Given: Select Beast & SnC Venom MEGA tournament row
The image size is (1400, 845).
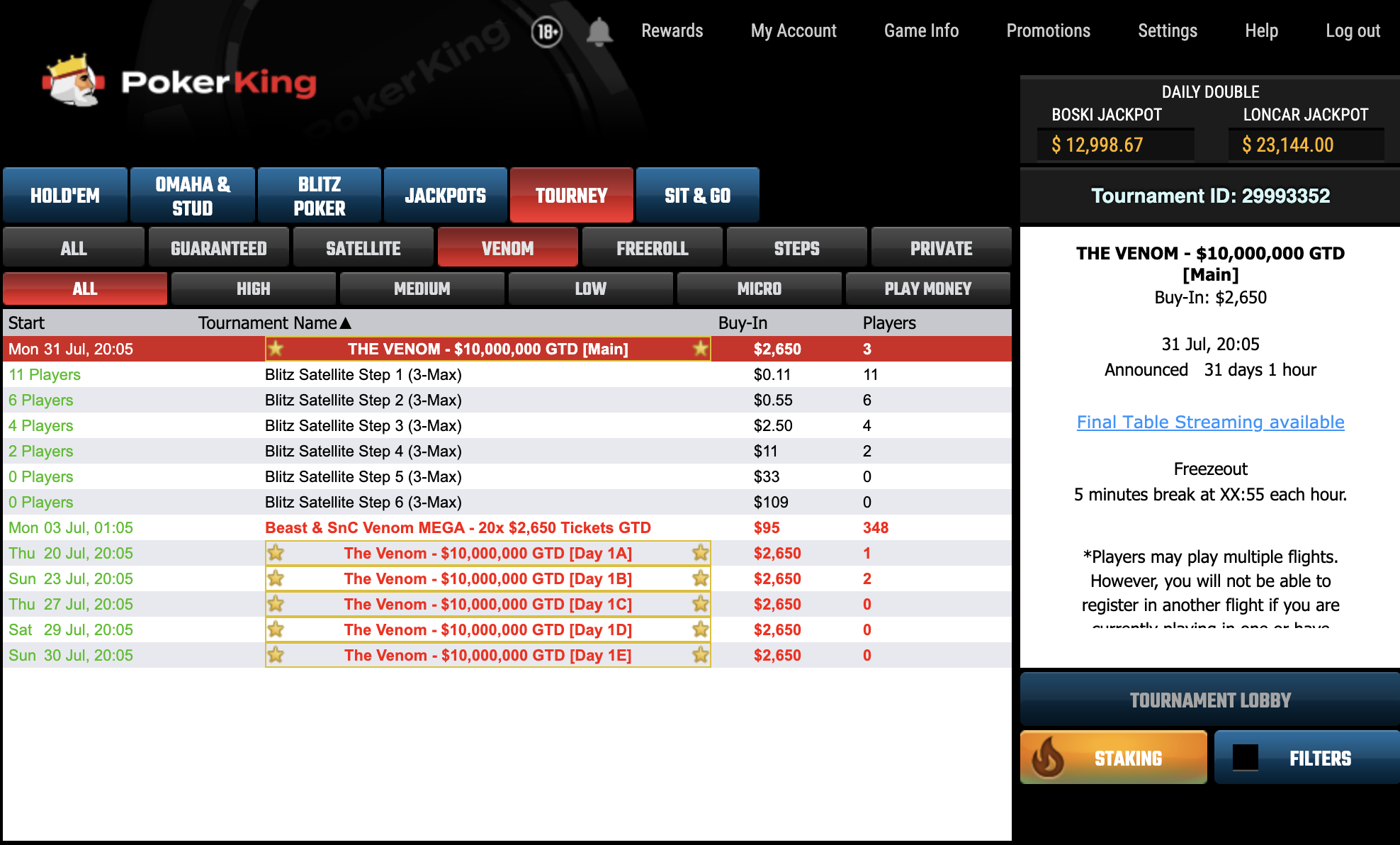Looking at the screenshot, I should (458, 527).
